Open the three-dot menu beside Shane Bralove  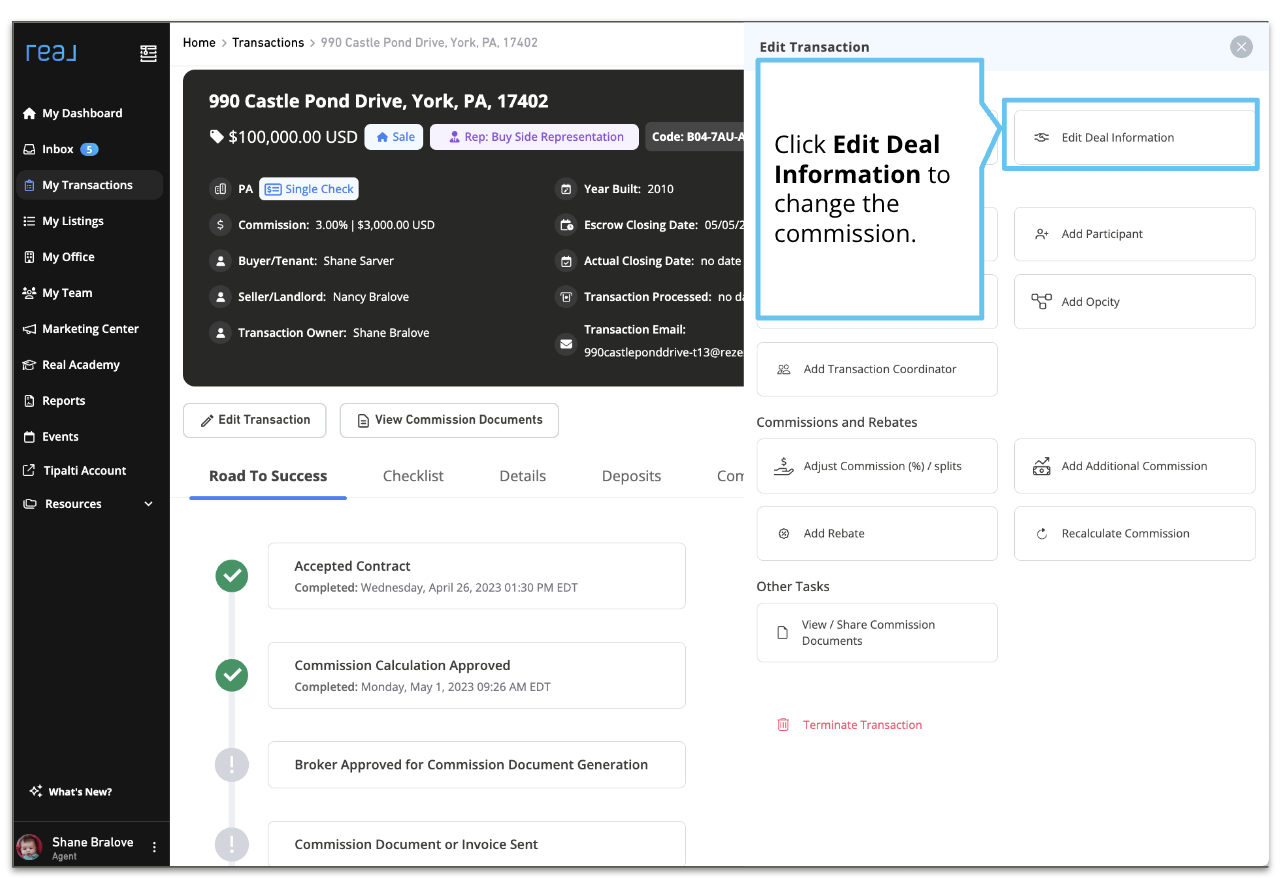point(154,847)
